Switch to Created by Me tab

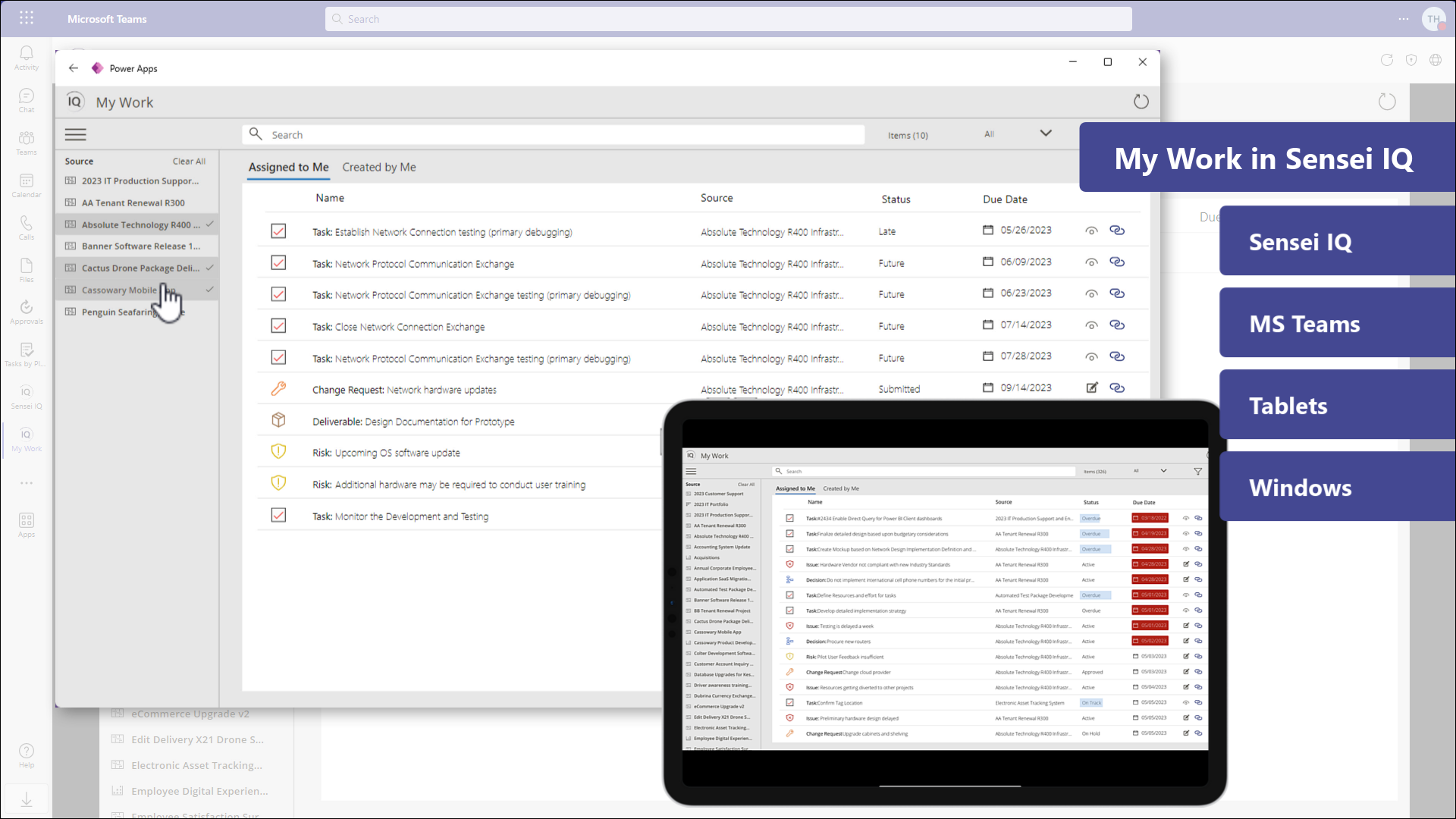379,167
